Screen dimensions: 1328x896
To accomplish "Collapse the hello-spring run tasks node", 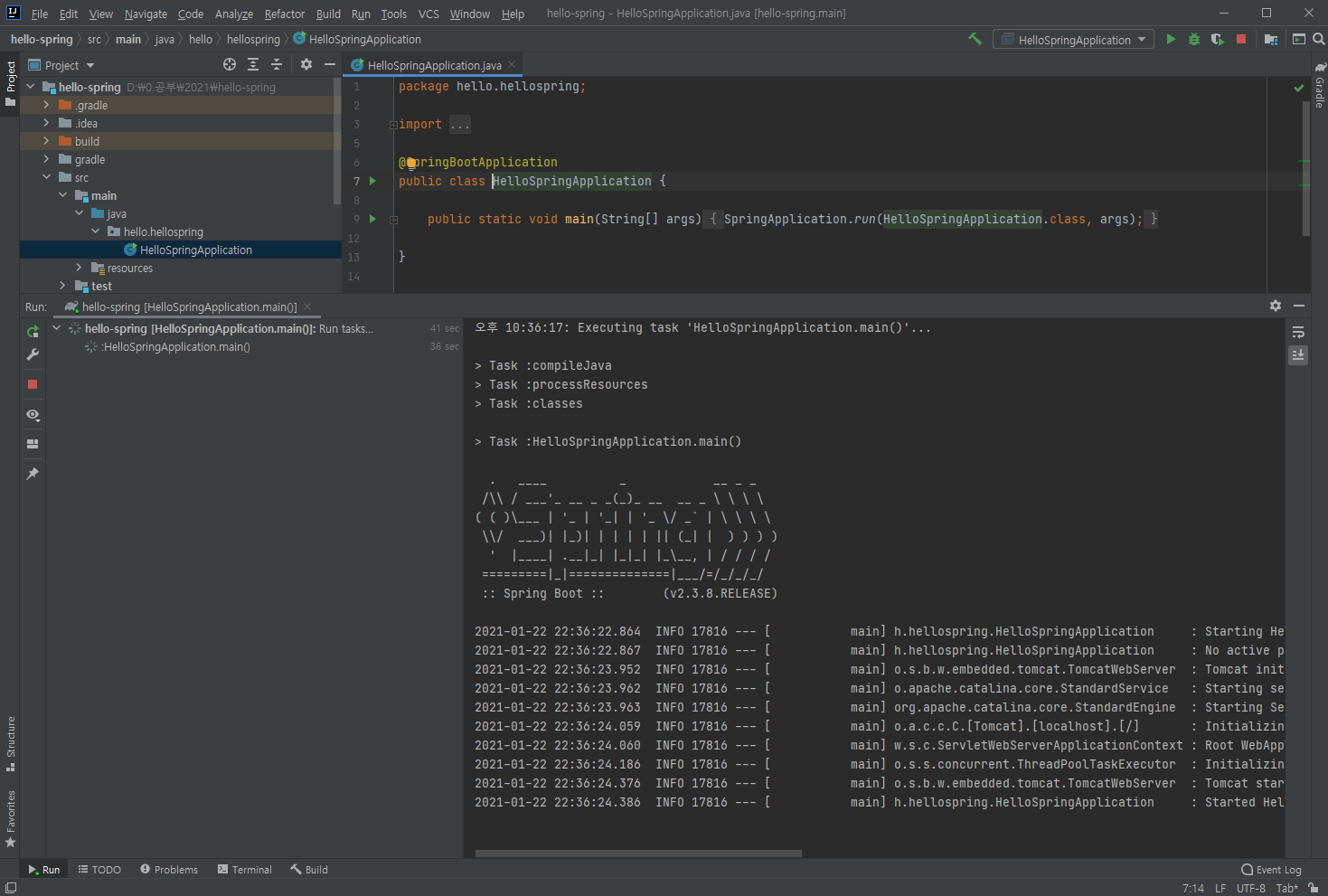I will (56, 328).
